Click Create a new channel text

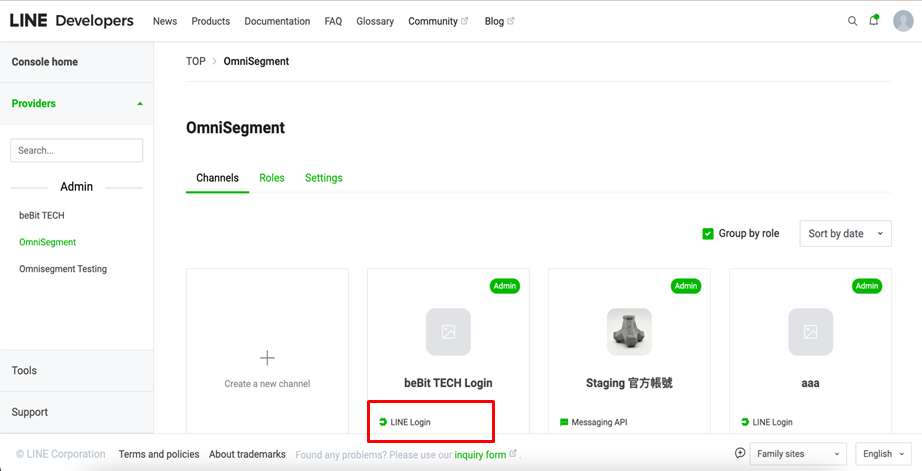click(267, 383)
